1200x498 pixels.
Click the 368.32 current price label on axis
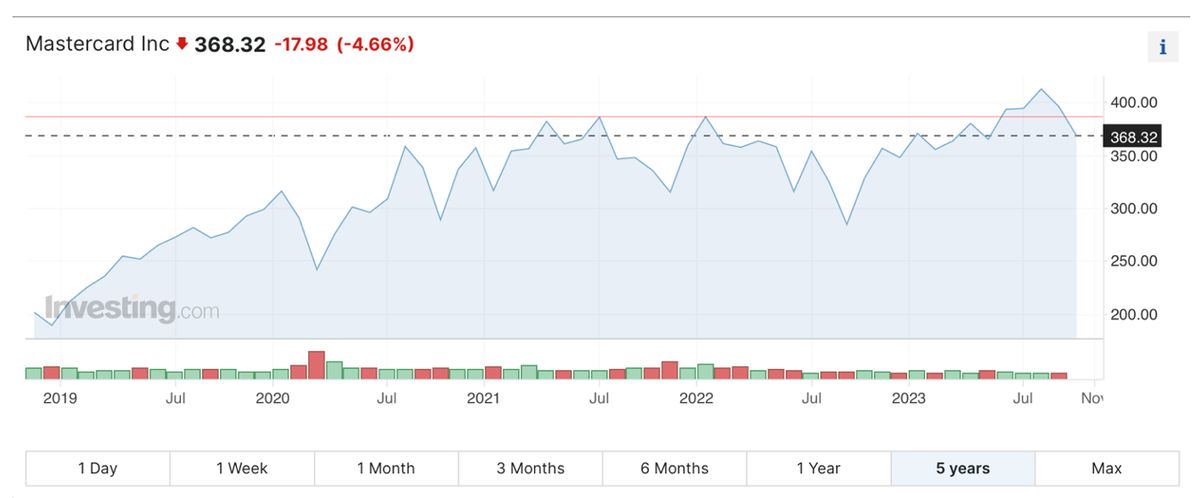tap(1133, 136)
